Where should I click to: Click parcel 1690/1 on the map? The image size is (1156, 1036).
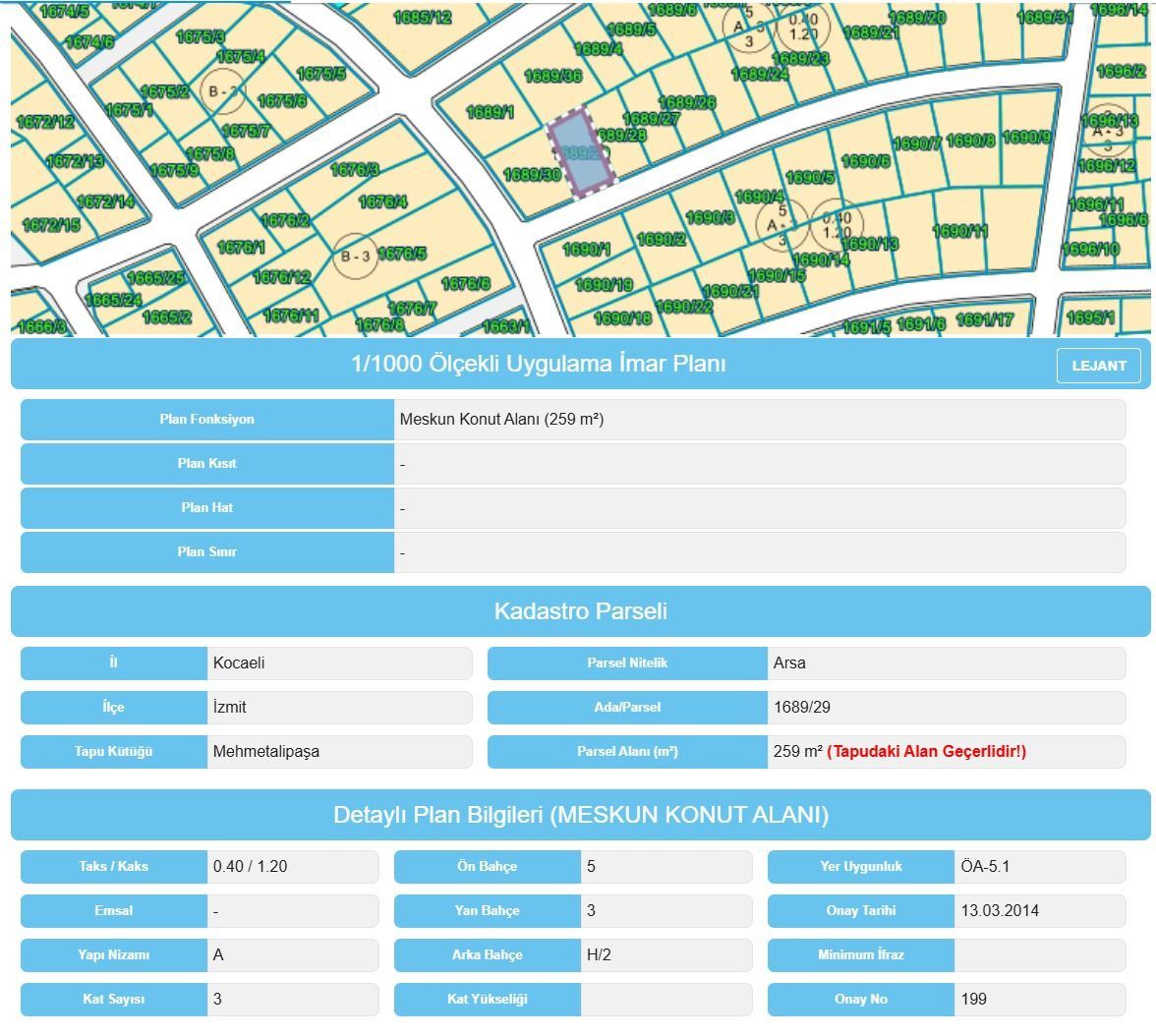tap(586, 250)
